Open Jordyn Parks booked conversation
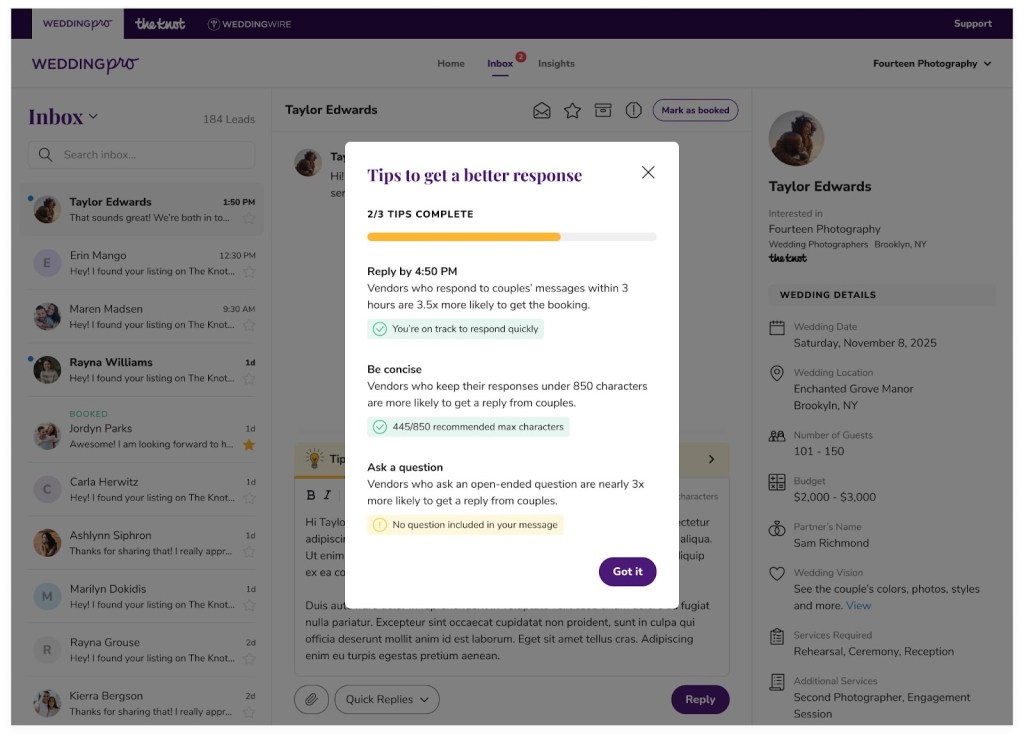 (142, 430)
